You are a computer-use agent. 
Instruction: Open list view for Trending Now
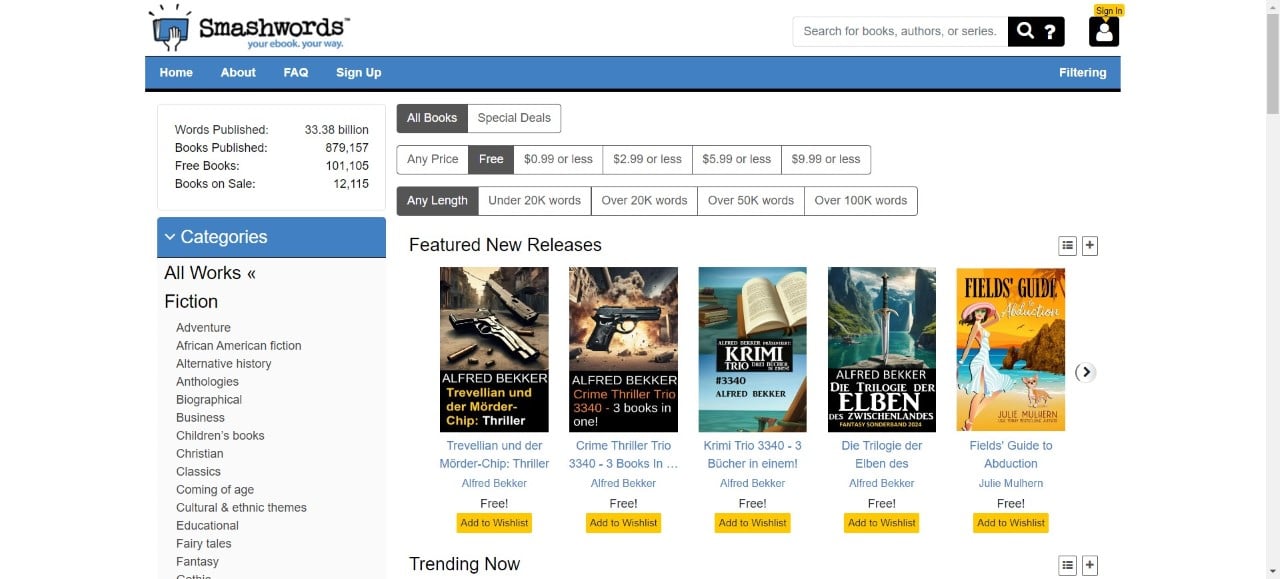pyautogui.click(x=1067, y=564)
